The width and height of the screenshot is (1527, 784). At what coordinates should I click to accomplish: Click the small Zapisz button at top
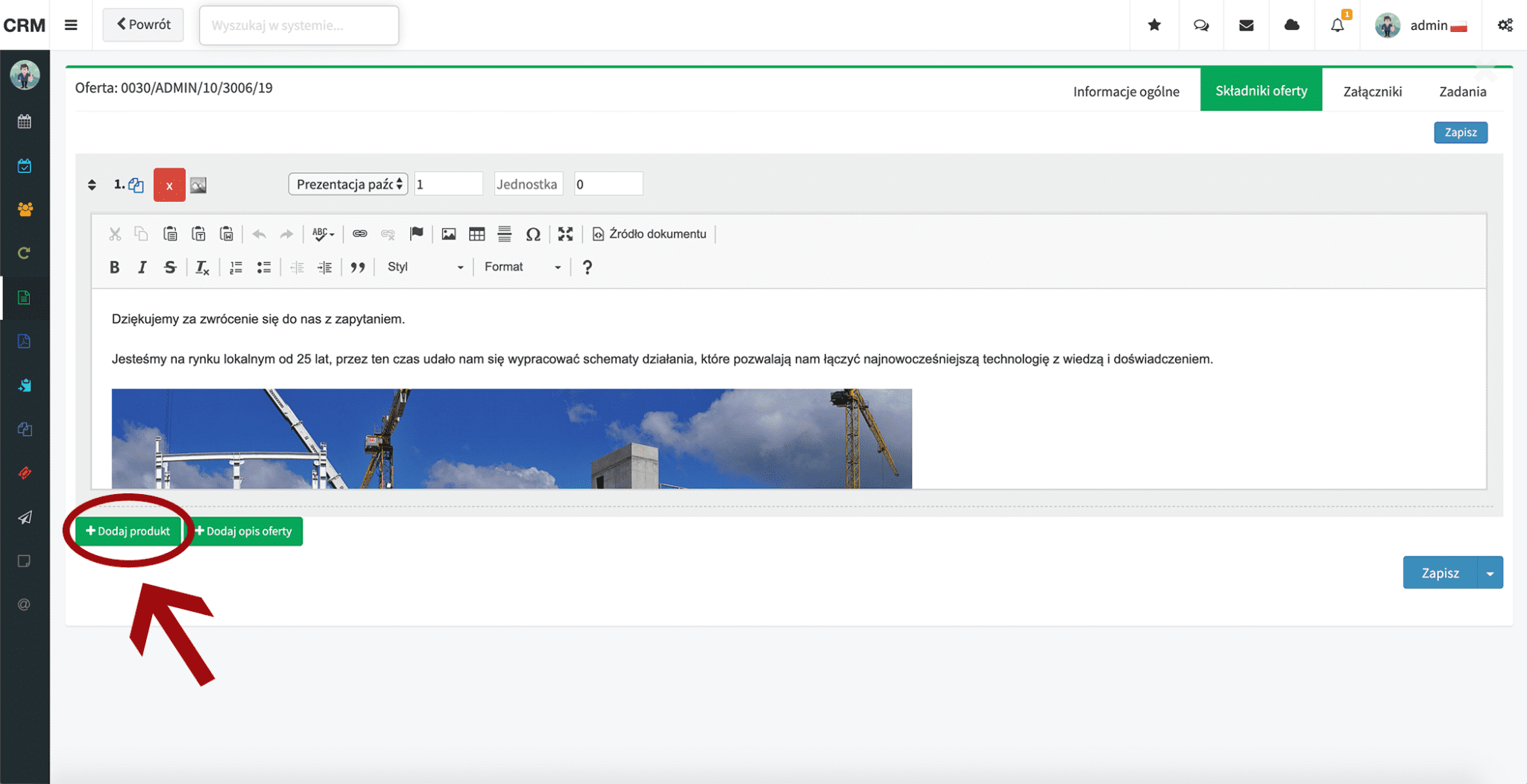point(1461,132)
